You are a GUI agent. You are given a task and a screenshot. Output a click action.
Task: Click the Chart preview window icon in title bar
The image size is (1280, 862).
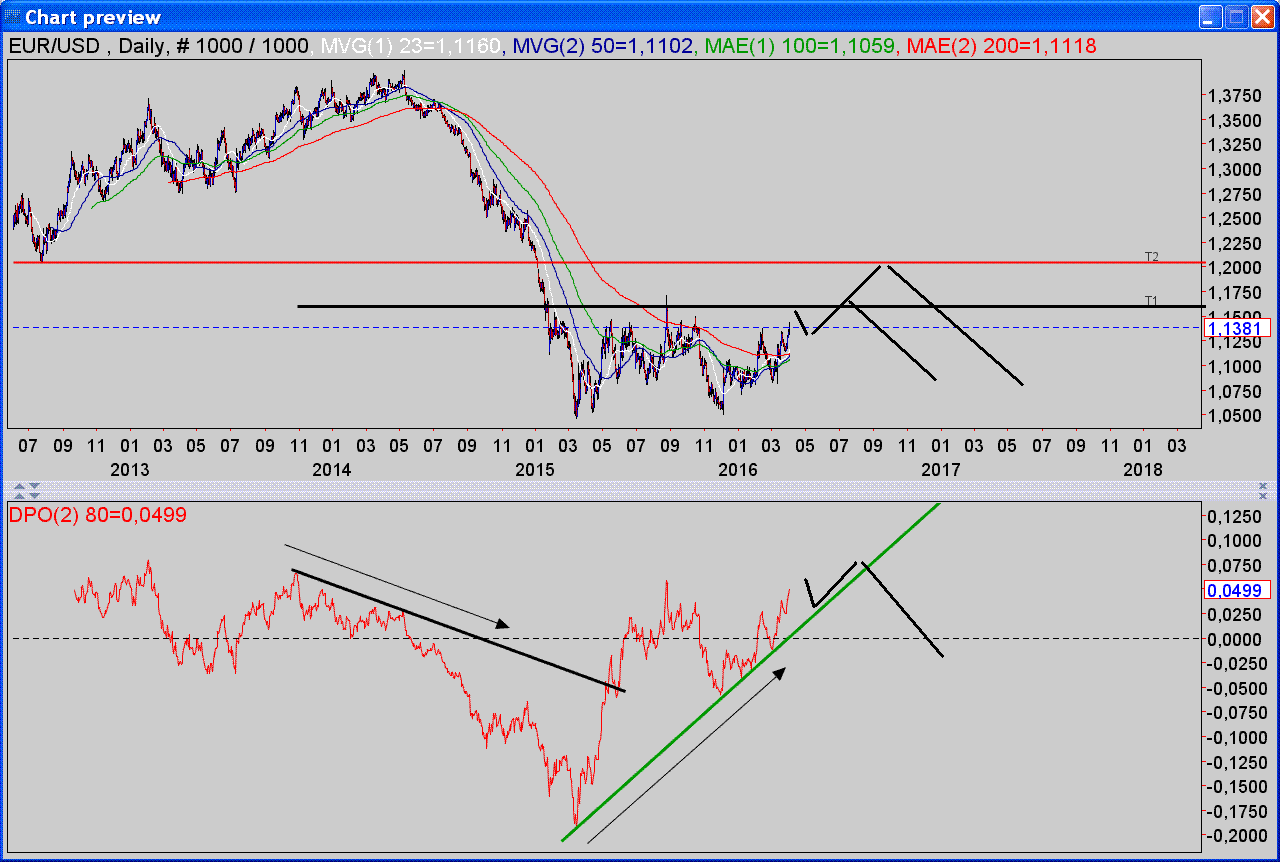[x=12, y=17]
